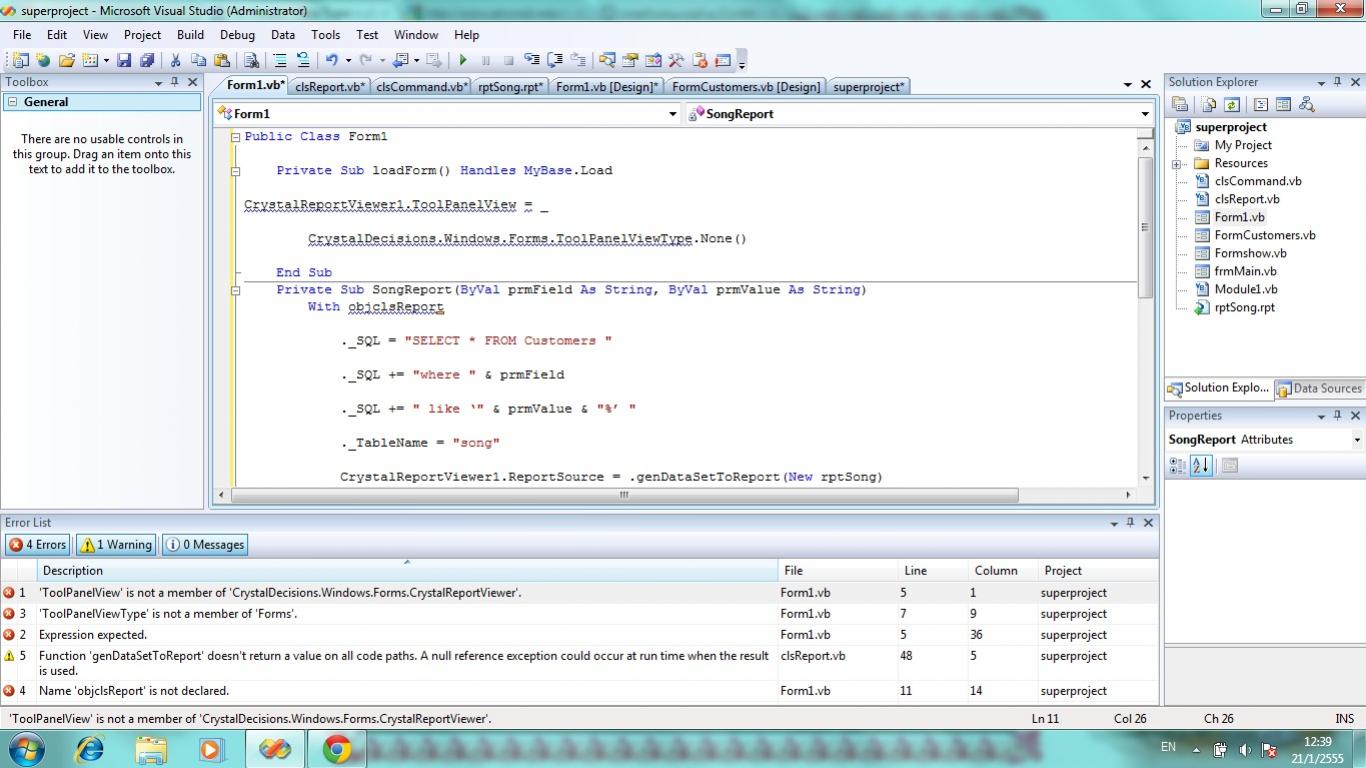Click Properties icon in Solution Explorer toolbar
The height and width of the screenshot is (768, 1366).
tap(1179, 104)
